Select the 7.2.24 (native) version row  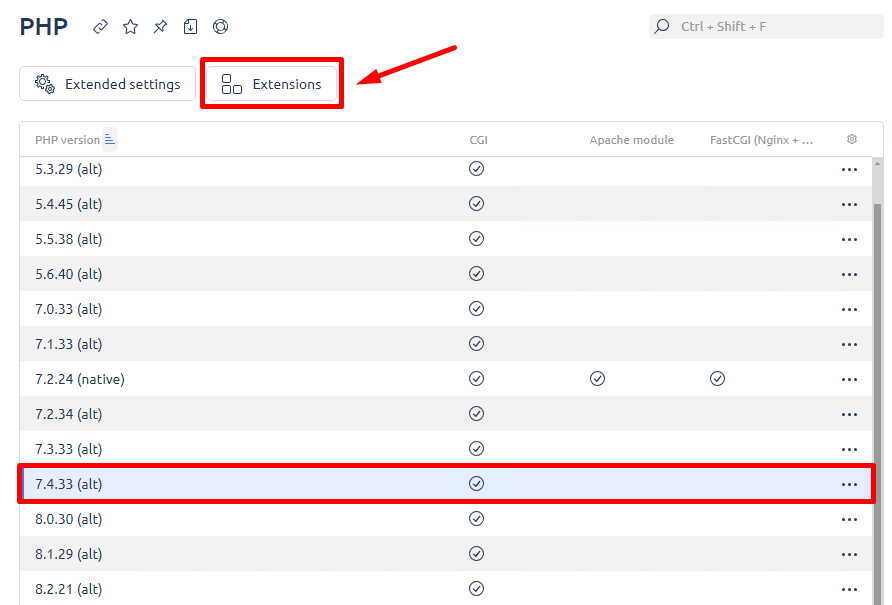coord(445,378)
